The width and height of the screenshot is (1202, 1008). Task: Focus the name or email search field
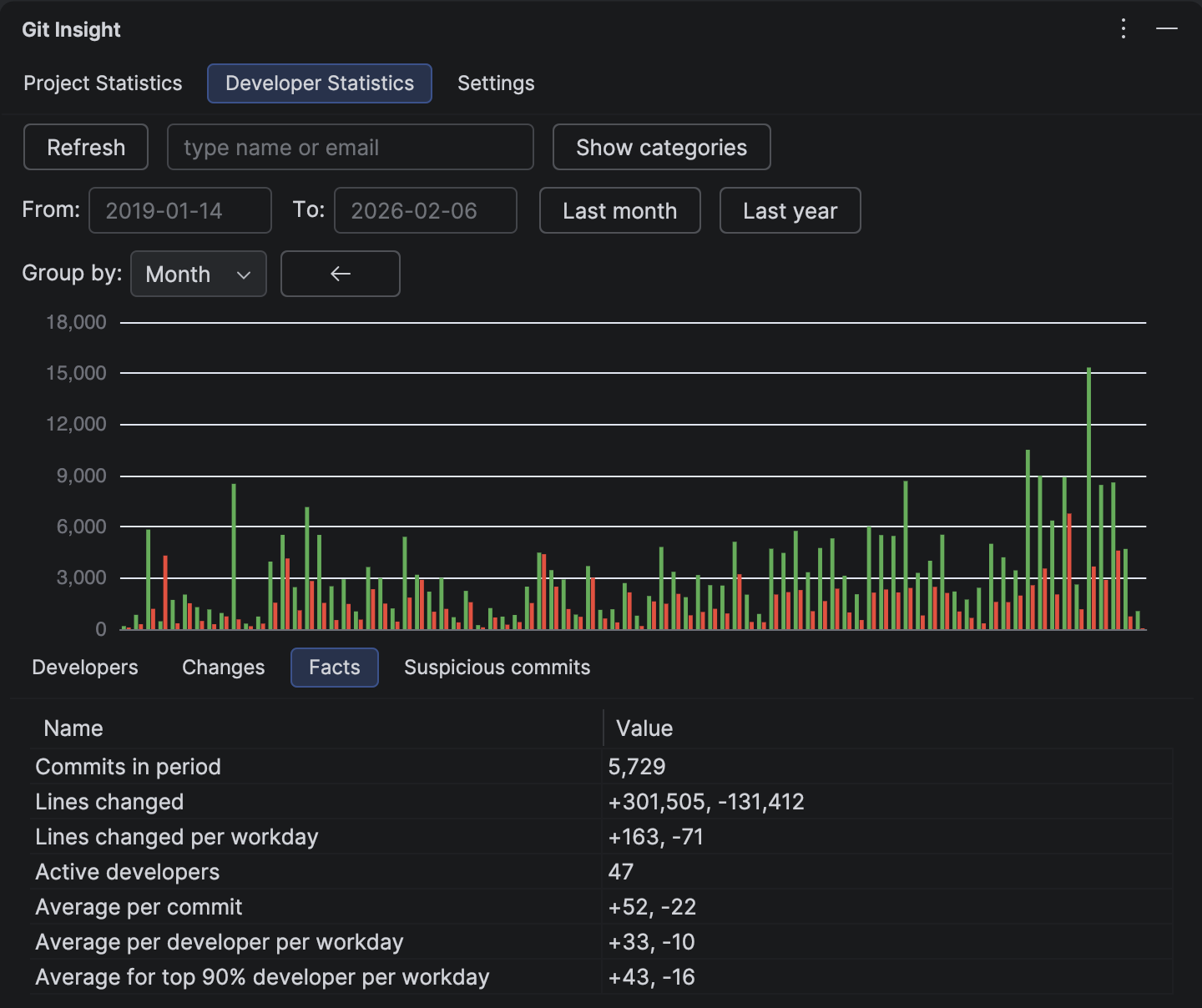[350, 148]
